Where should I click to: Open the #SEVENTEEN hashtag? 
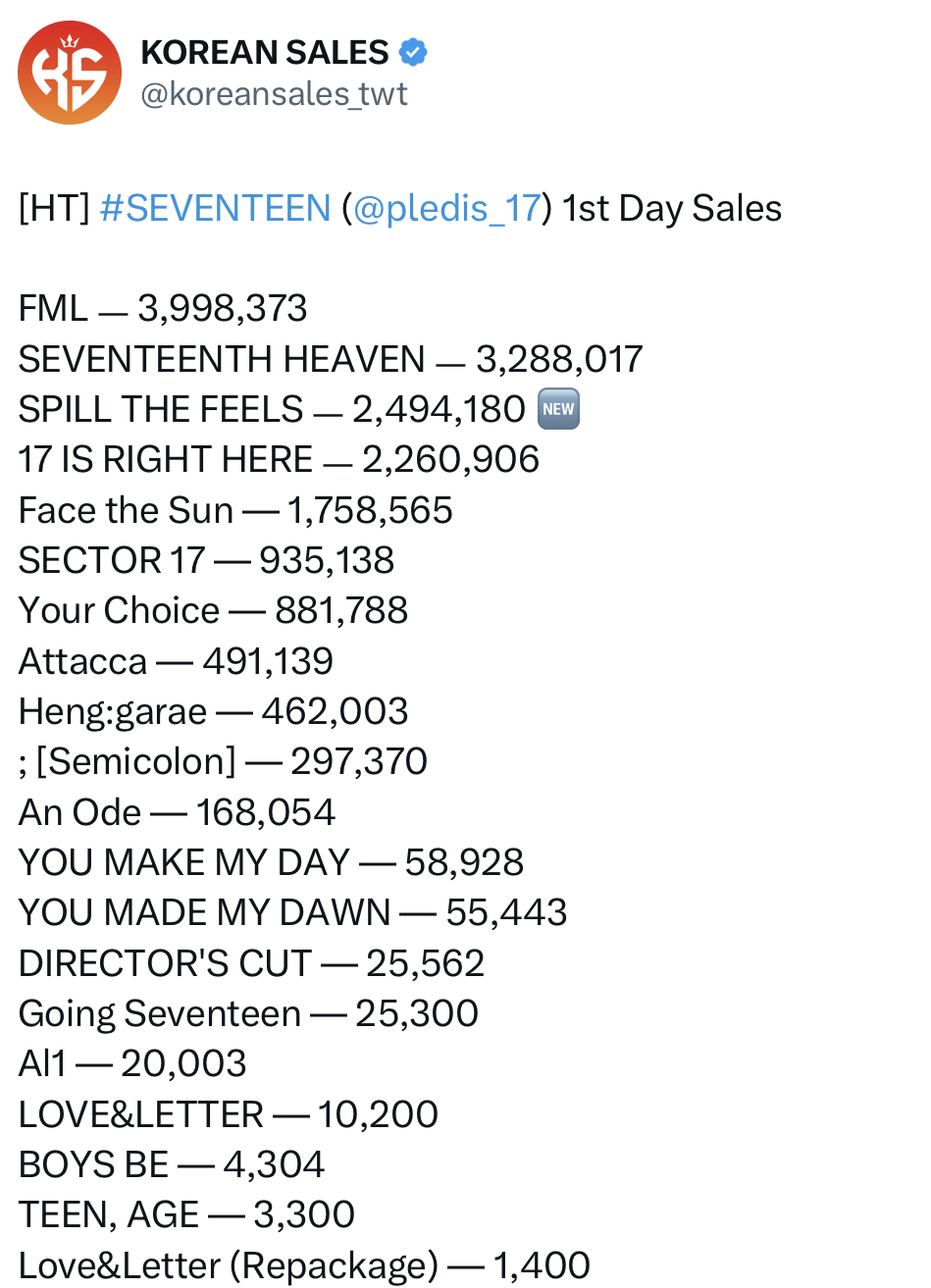pos(215,208)
